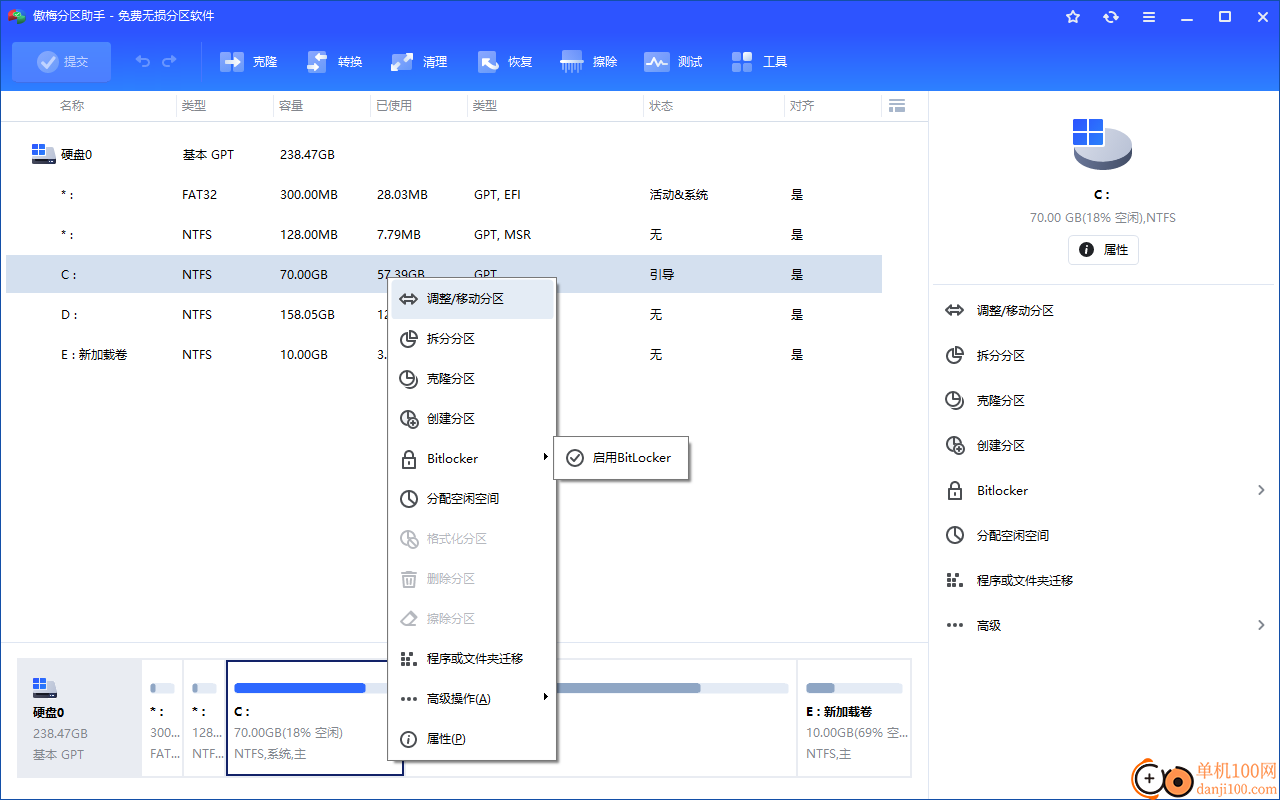Click 创建分区 icon in right panel
Screen dimensions: 1280x800
[955, 446]
